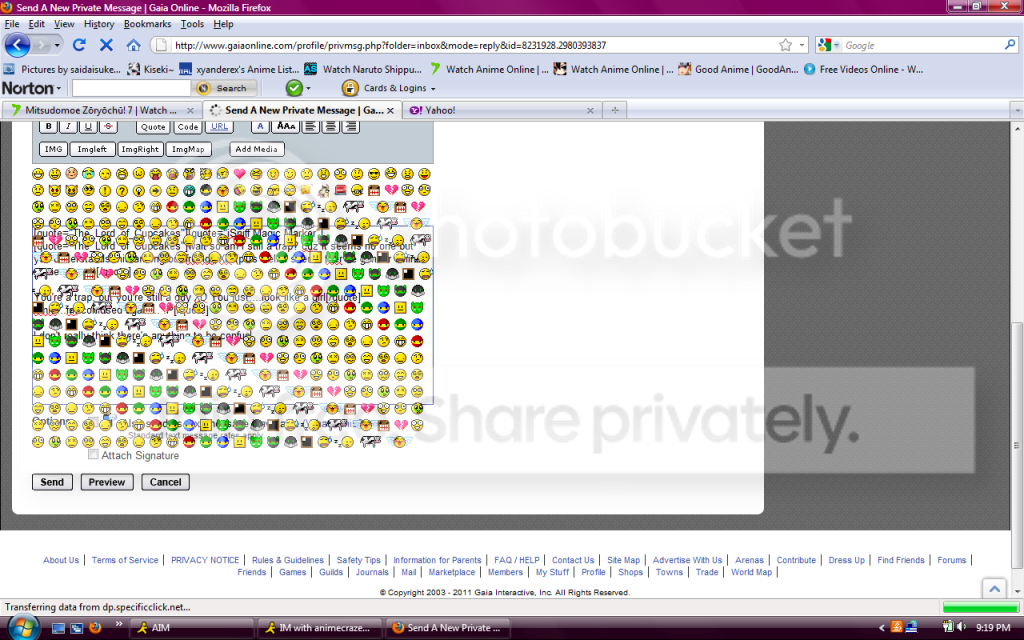
Task: Click the magnifier in the Google search box
Action: pos(1010,45)
